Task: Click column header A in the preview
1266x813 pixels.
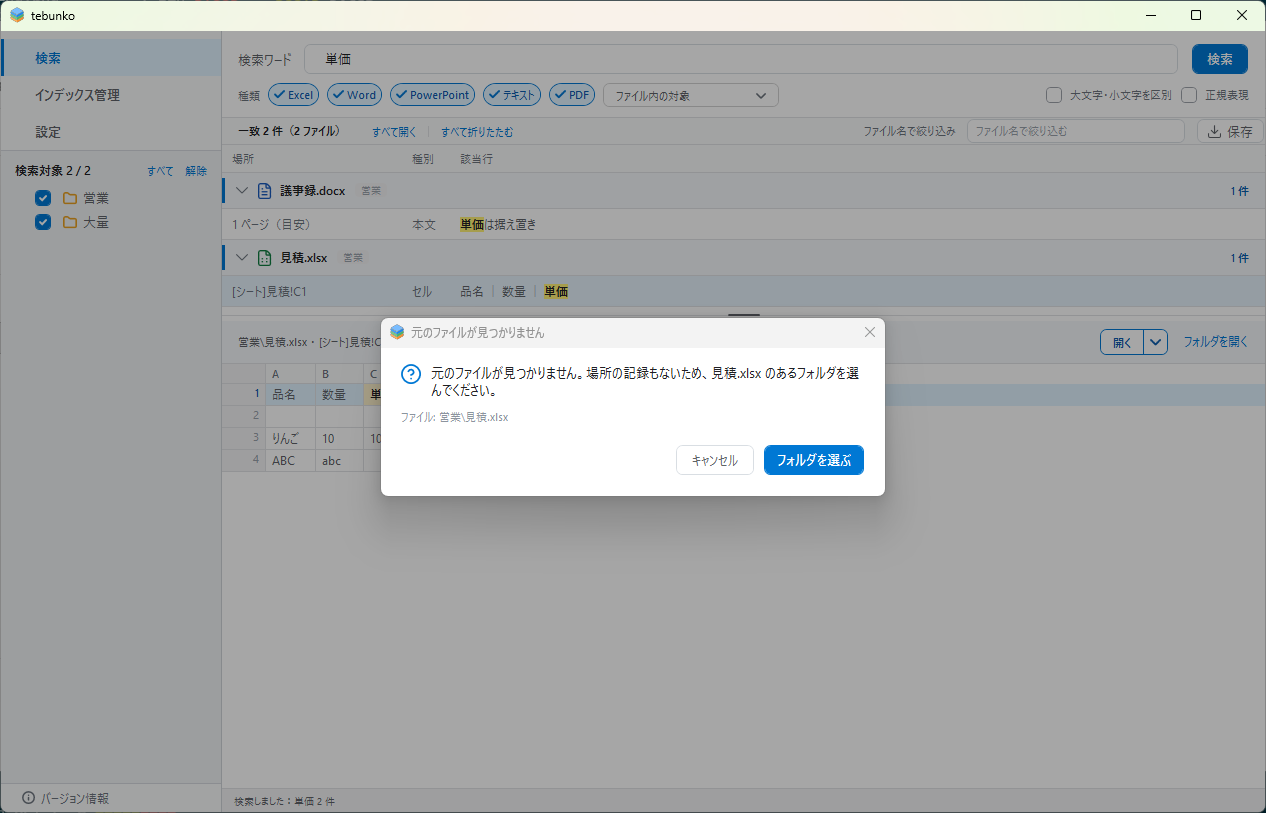Action: click(290, 374)
